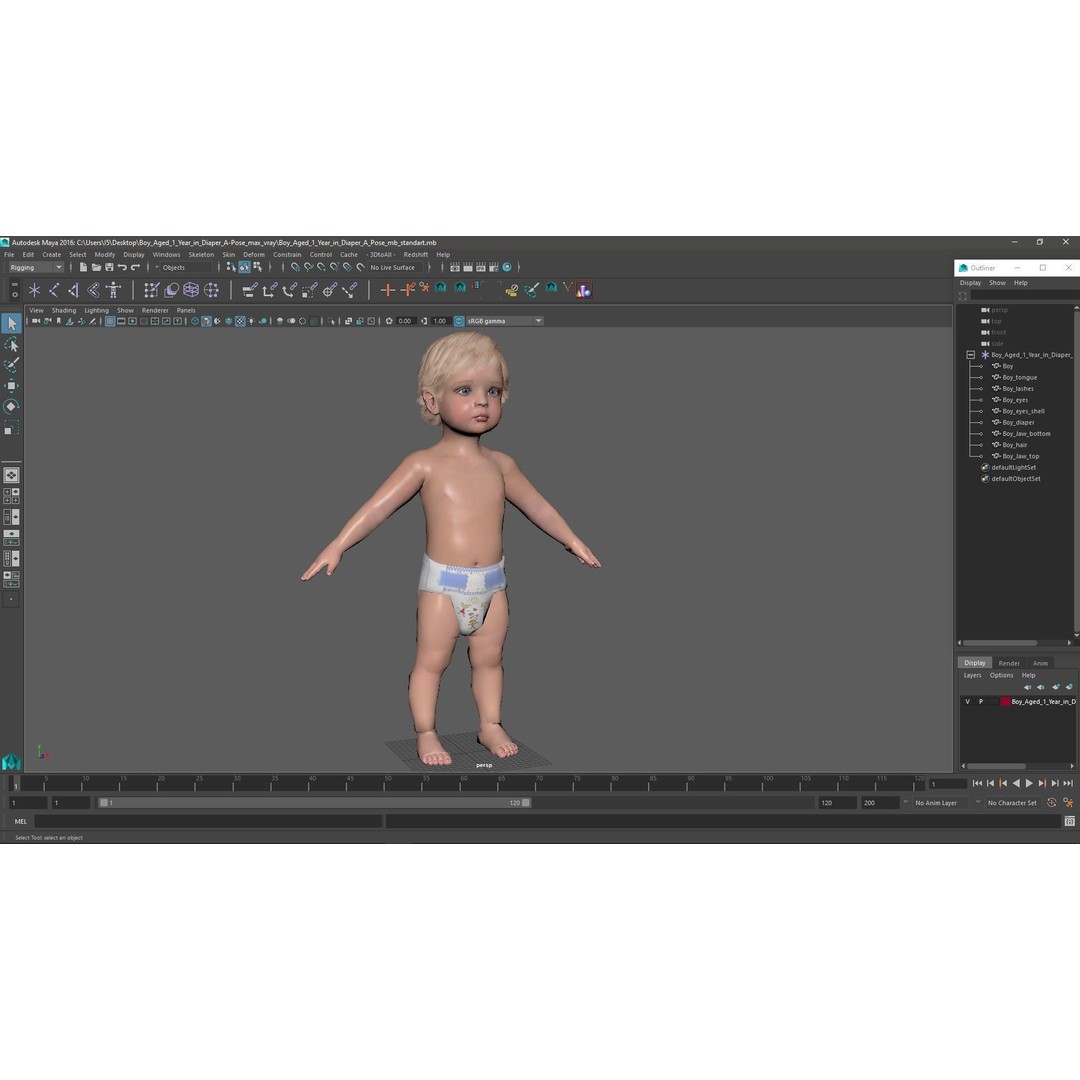Save scene with the floppy disk icon
The height and width of the screenshot is (1080, 1080).
click(x=109, y=267)
